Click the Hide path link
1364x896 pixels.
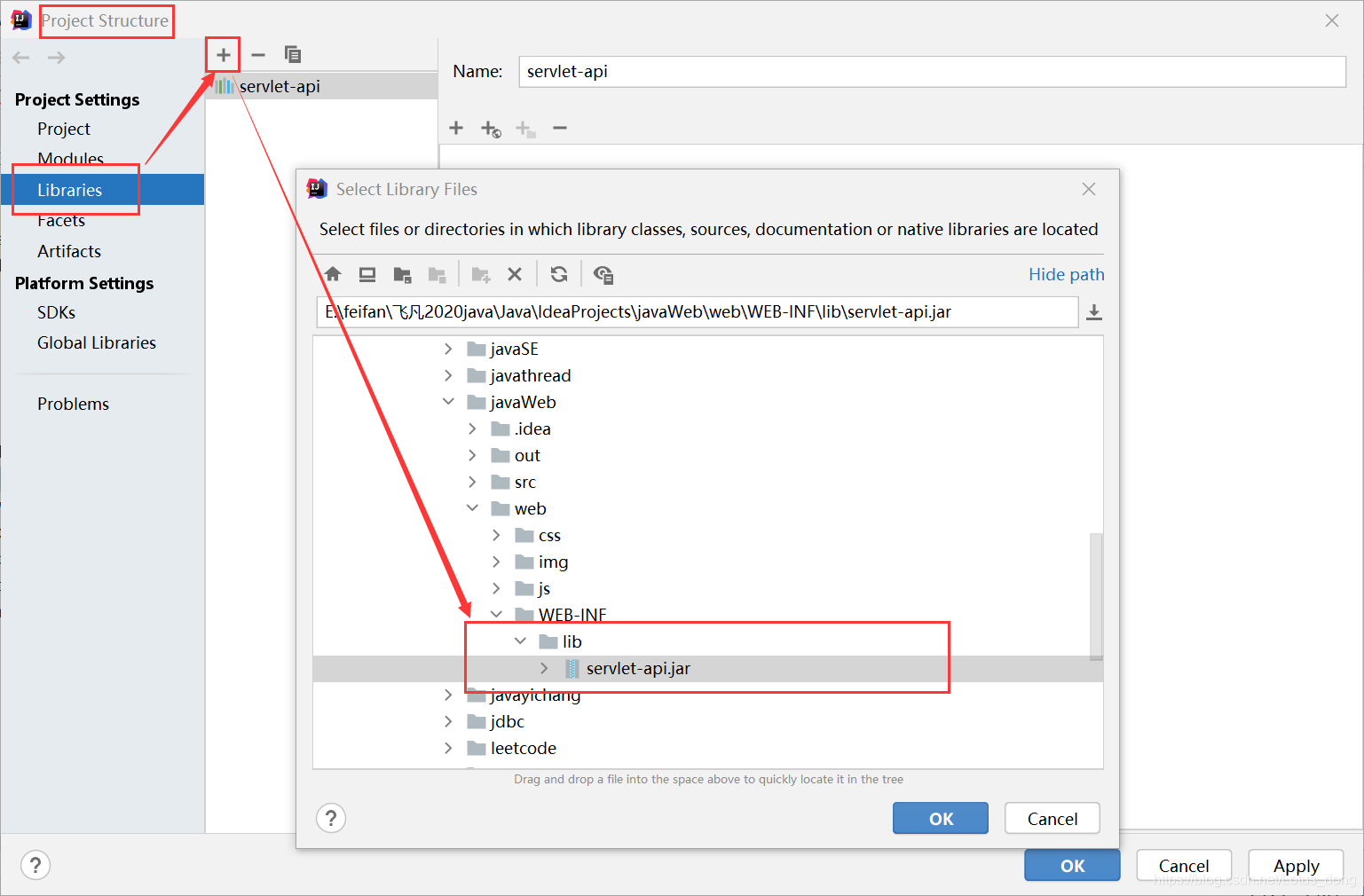coord(1066,274)
